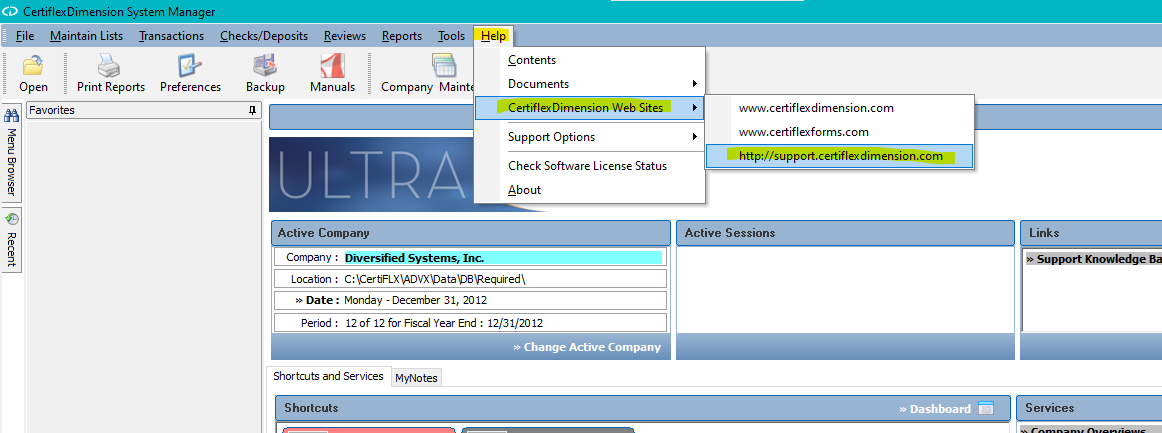Click the Company Maintenance toolbar icon
Image resolution: width=1162 pixels, height=433 pixels.
[x=444, y=66]
